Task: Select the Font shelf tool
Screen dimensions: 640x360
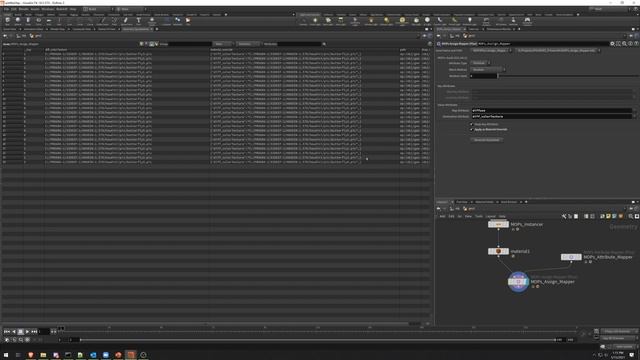Action: (x=138, y=21)
